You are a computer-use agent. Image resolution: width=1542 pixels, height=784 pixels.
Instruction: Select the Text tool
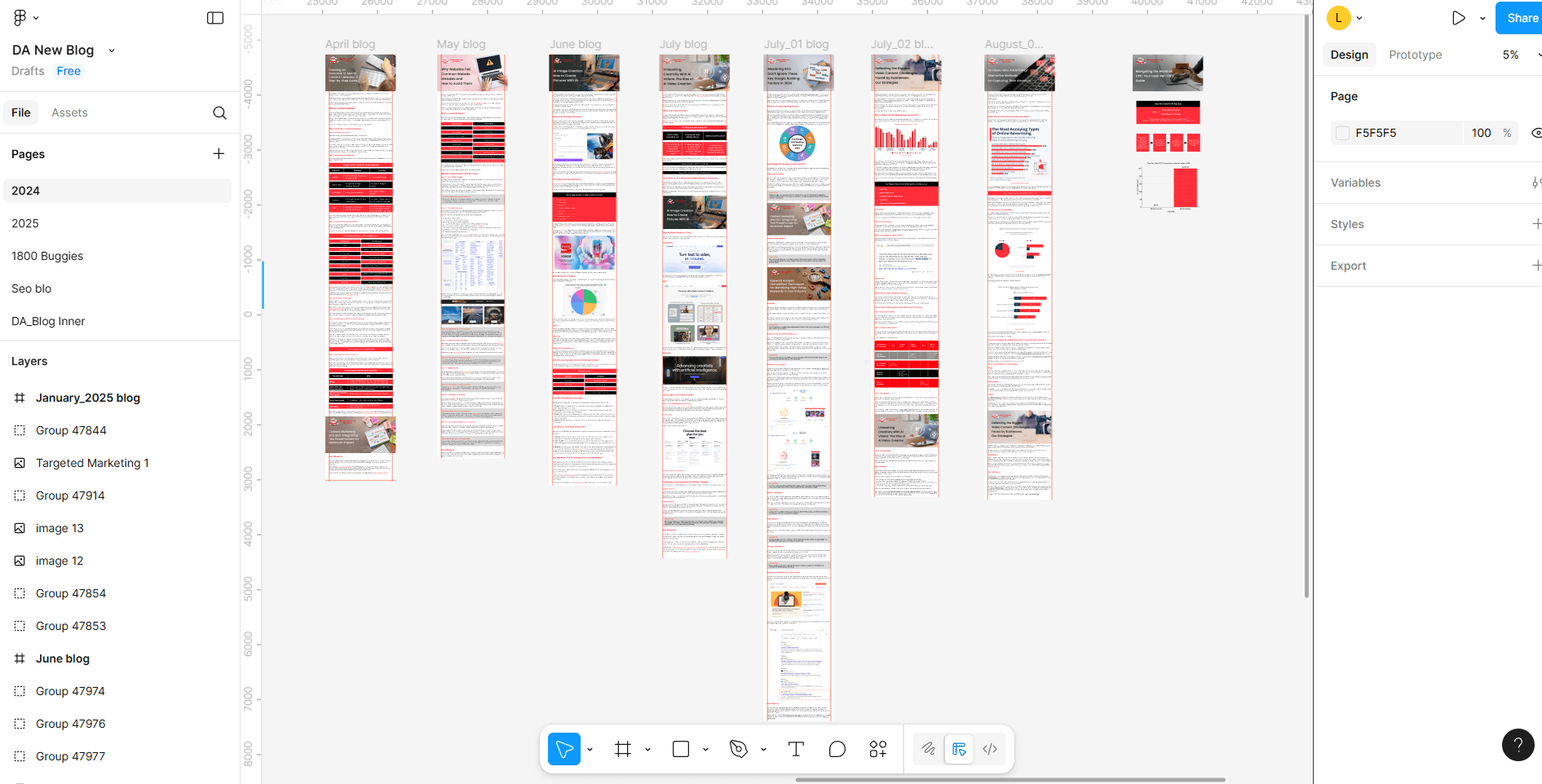(x=796, y=749)
